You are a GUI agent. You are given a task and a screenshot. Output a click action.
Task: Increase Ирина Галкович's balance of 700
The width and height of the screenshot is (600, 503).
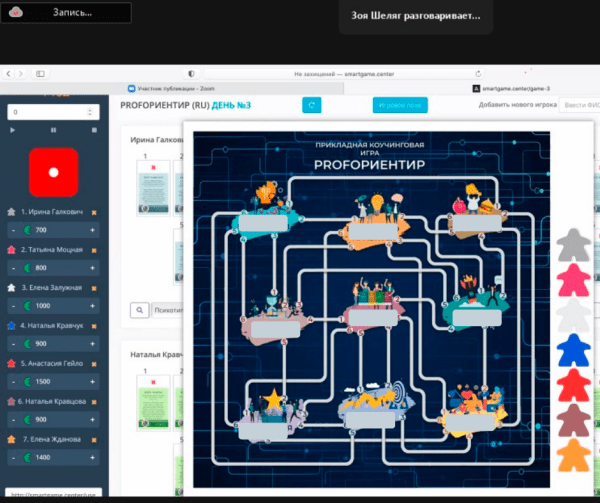click(x=92, y=230)
